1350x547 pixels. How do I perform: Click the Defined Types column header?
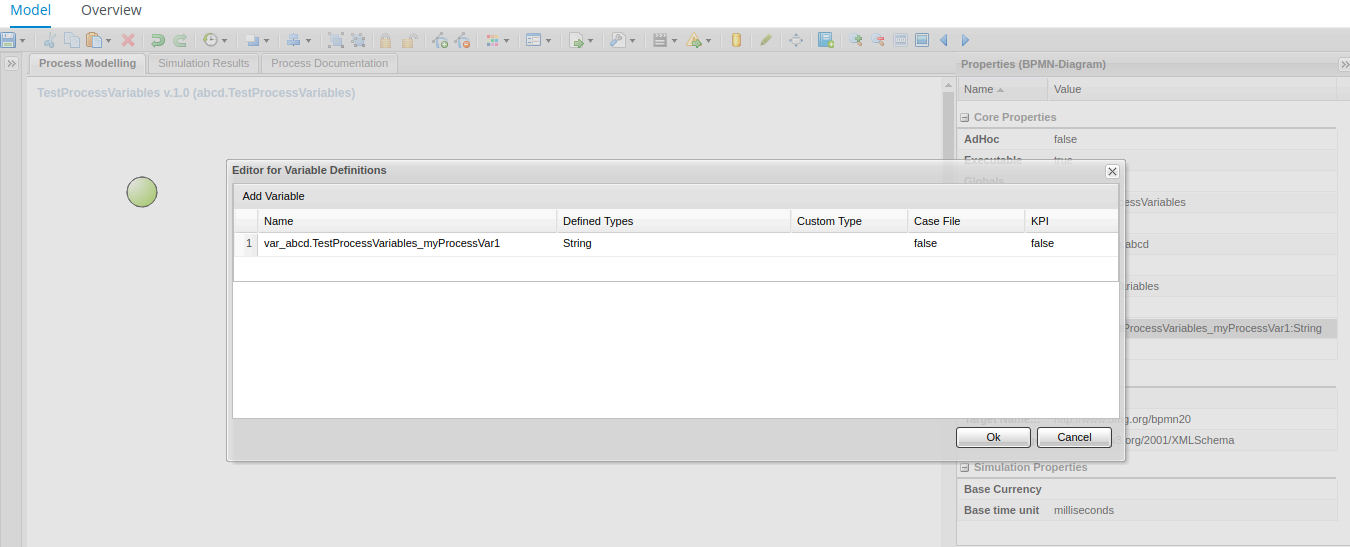(673, 221)
